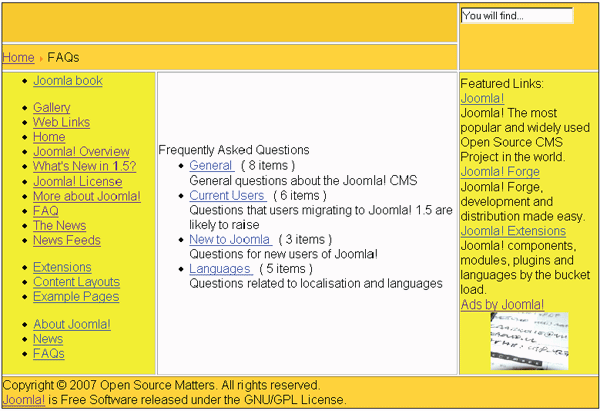Open the New to Joomla category
600x411 pixels.
tap(230, 240)
